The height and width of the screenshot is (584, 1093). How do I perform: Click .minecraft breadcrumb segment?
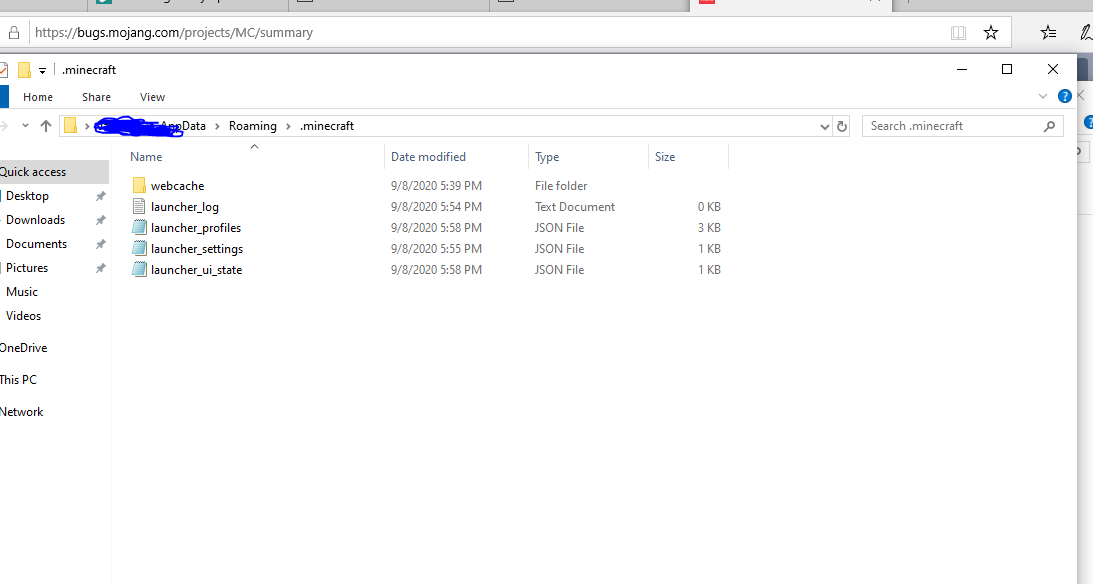coord(327,126)
